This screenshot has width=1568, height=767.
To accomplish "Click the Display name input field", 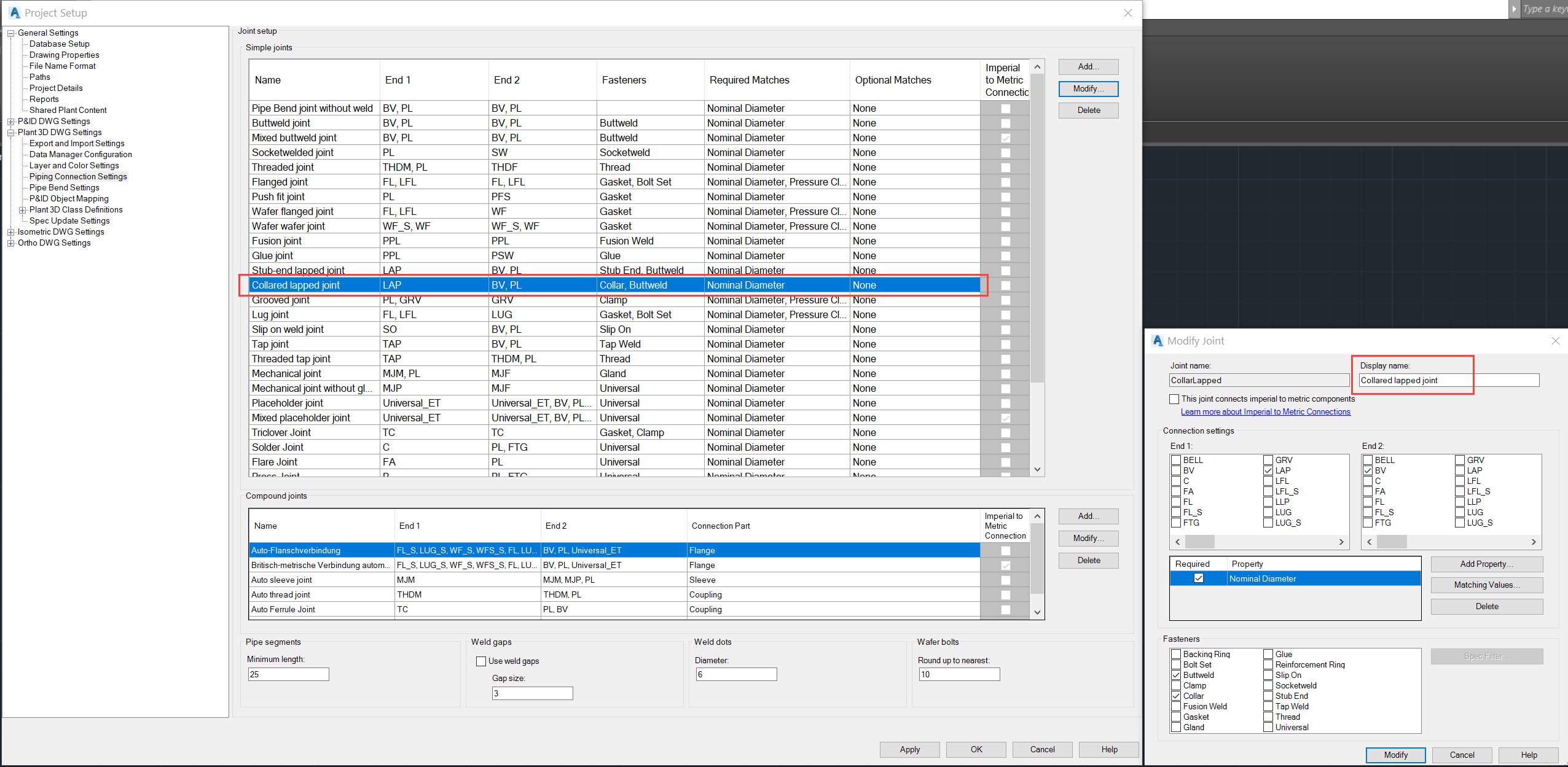I will pyautogui.click(x=1449, y=381).
